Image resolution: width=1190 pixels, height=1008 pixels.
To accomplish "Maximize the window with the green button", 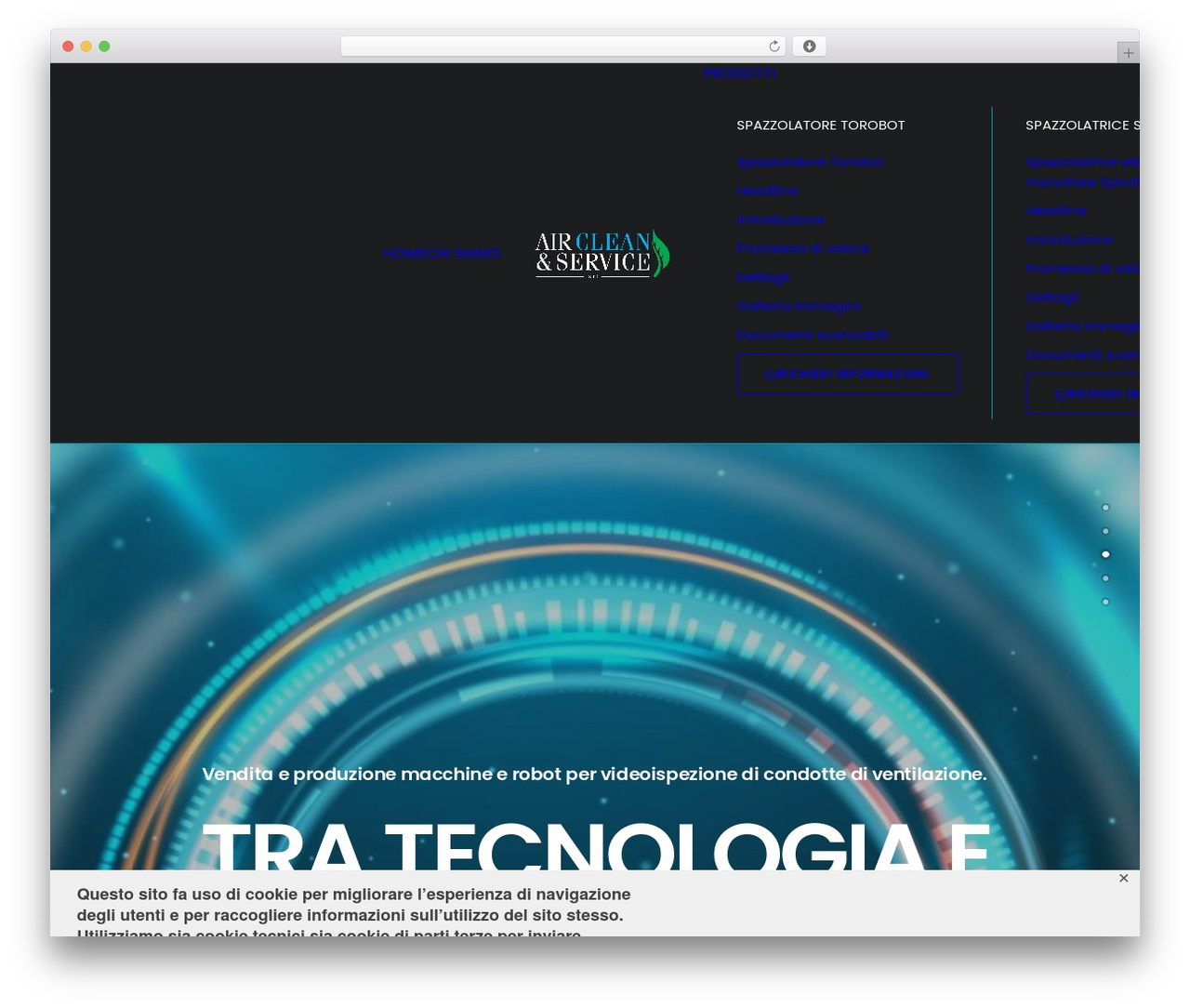I will point(104,46).
